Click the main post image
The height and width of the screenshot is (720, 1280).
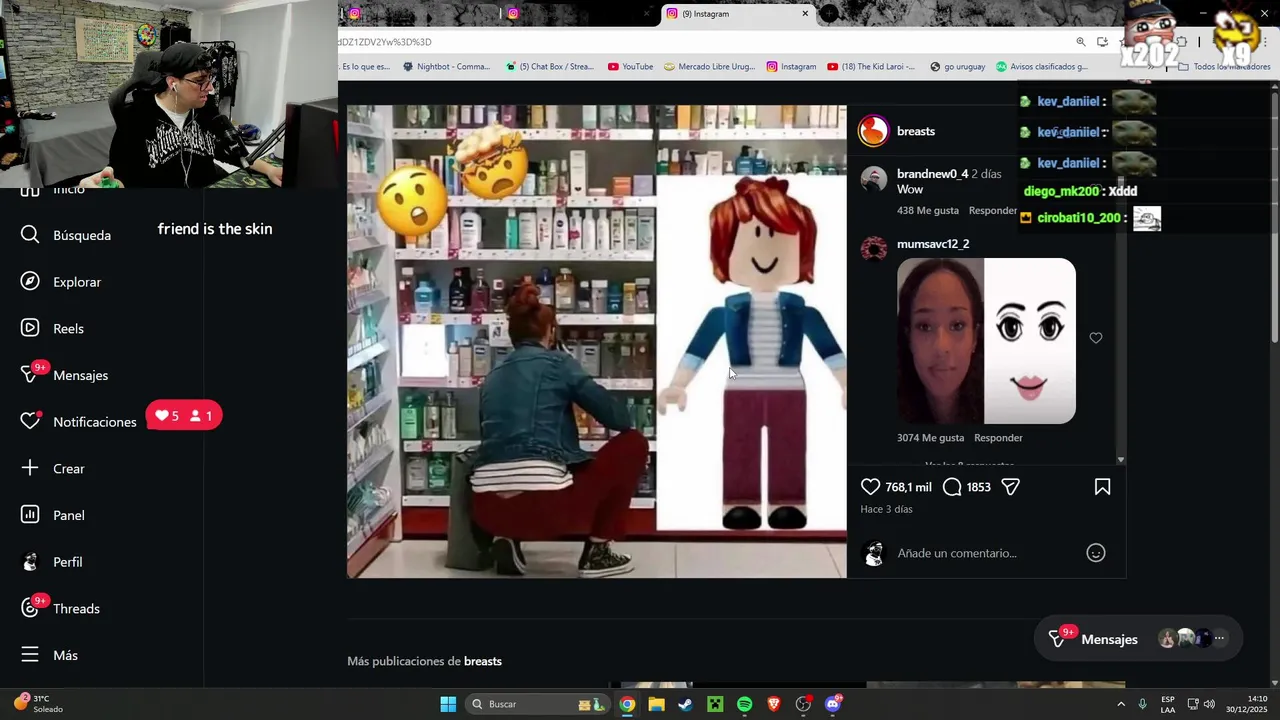597,341
